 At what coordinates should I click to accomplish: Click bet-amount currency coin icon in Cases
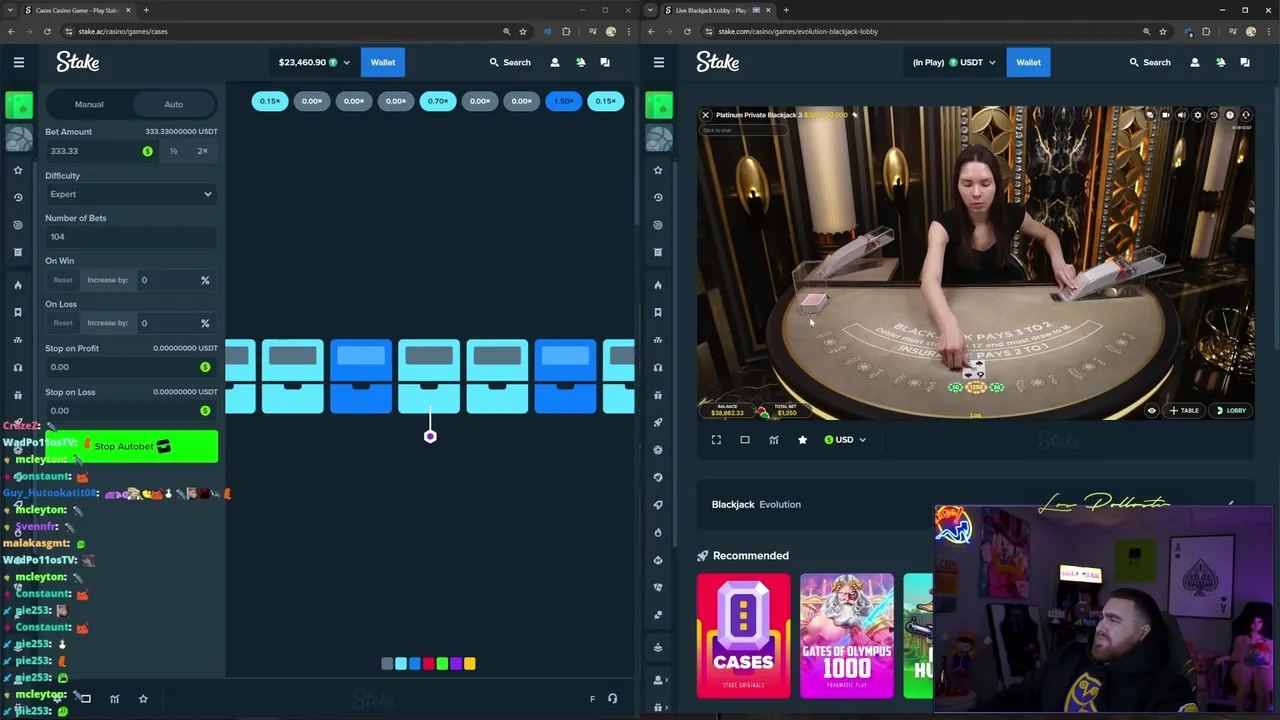(x=147, y=151)
